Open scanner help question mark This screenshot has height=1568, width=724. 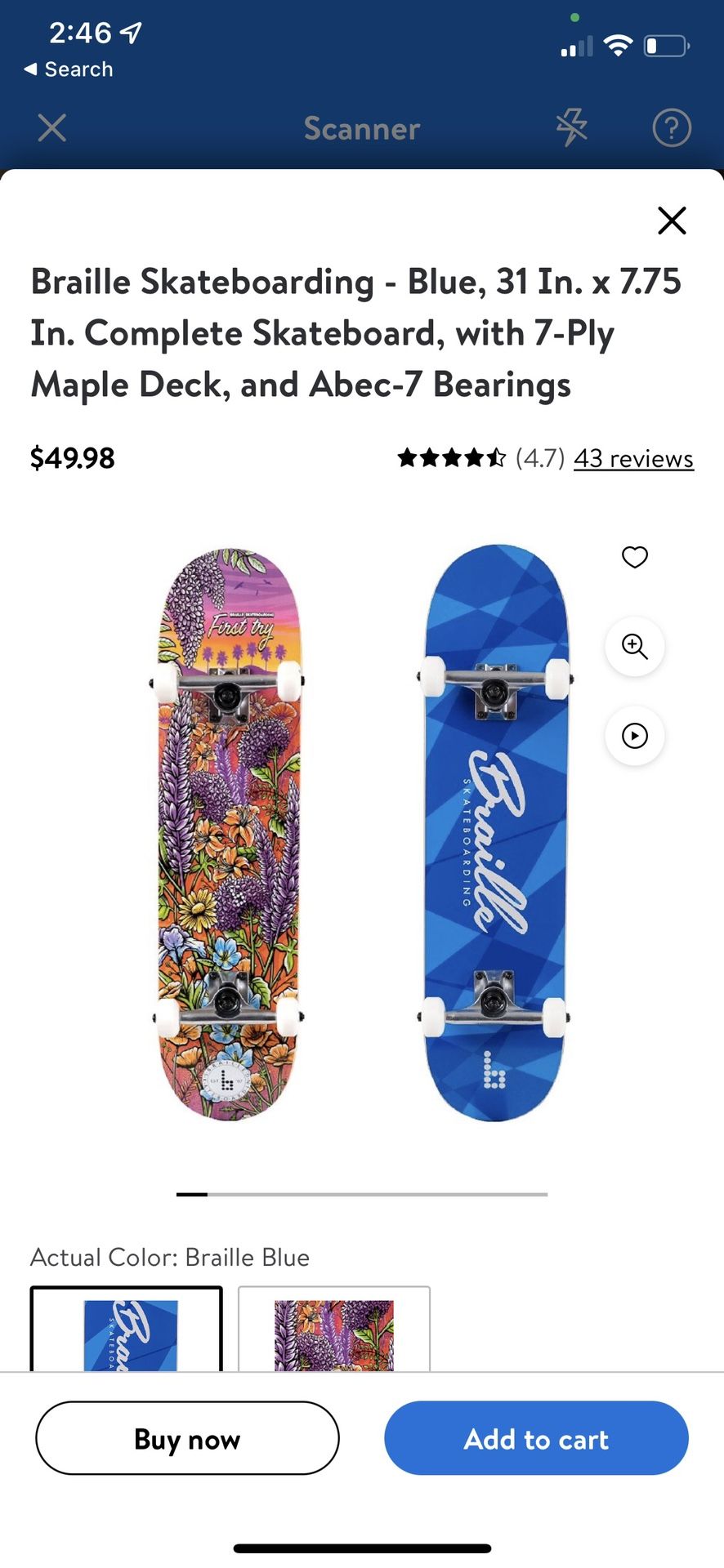pos(672,128)
